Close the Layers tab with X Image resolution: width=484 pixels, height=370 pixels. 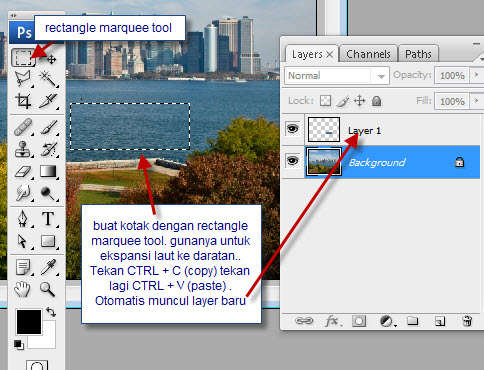[329, 54]
